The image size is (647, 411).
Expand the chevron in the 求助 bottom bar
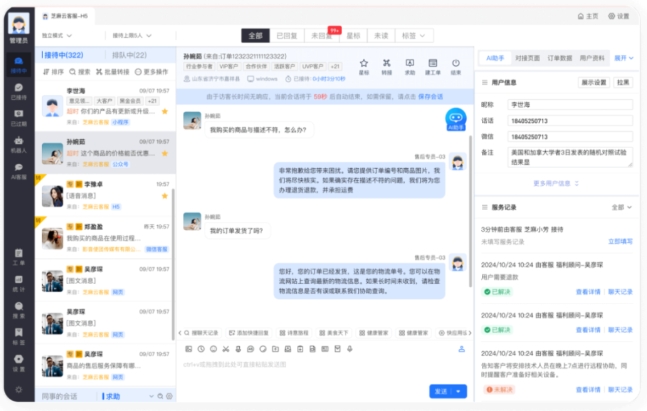click(x=151, y=396)
